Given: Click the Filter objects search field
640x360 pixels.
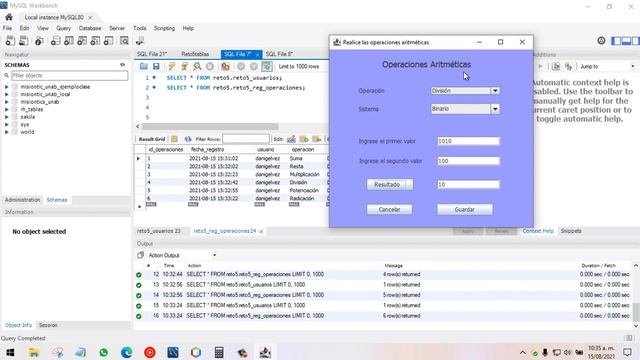Looking at the screenshot, I should (69, 76).
